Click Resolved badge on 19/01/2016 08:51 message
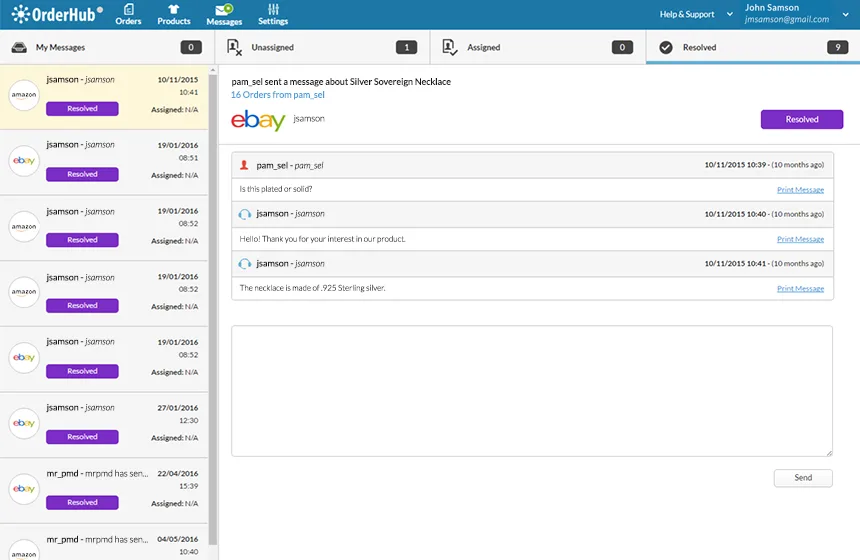This screenshot has height=560, width=860. pos(82,174)
